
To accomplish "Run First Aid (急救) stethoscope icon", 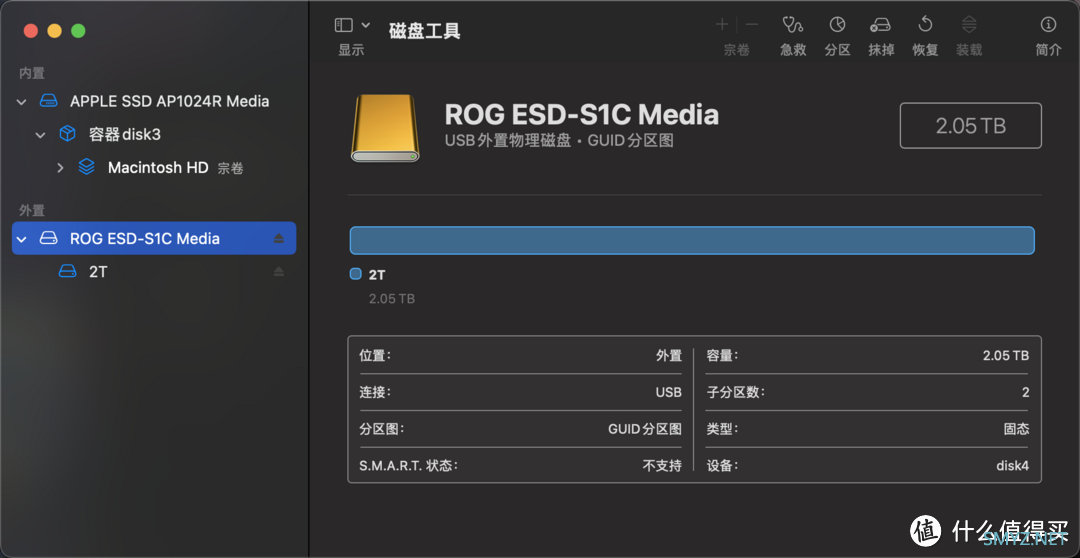I will pos(793,25).
